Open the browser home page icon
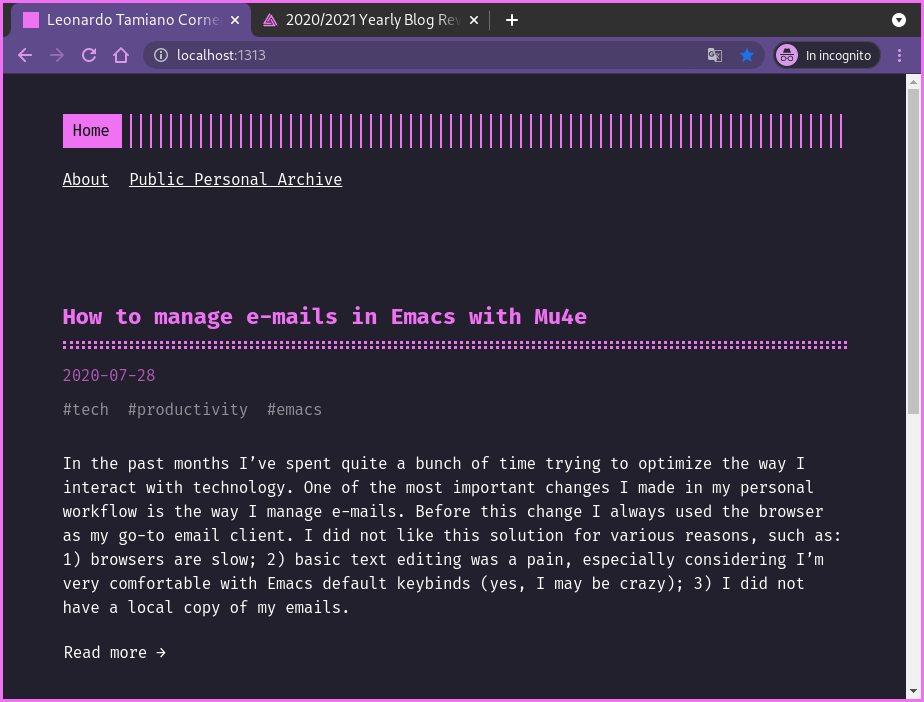924x702 pixels. 121,55
